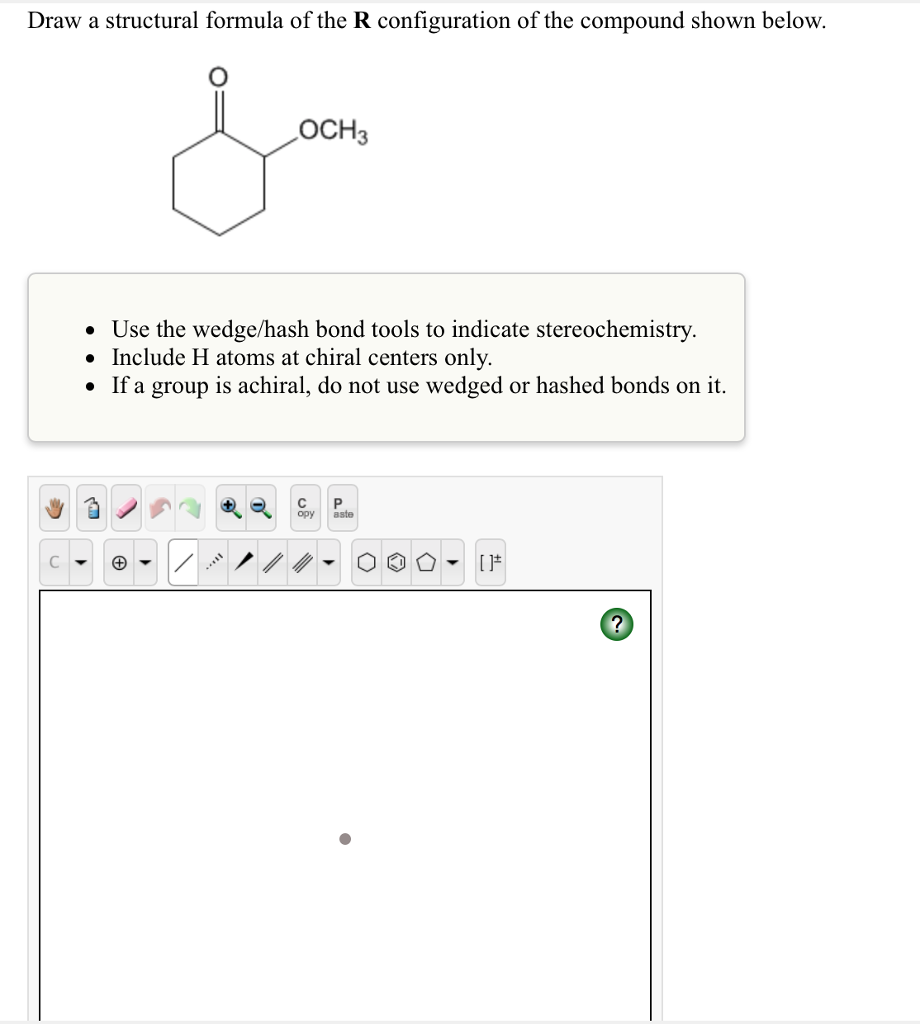Screen dimensions: 920x1024
Task: Select the hand pan tool
Action: click(x=53, y=507)
